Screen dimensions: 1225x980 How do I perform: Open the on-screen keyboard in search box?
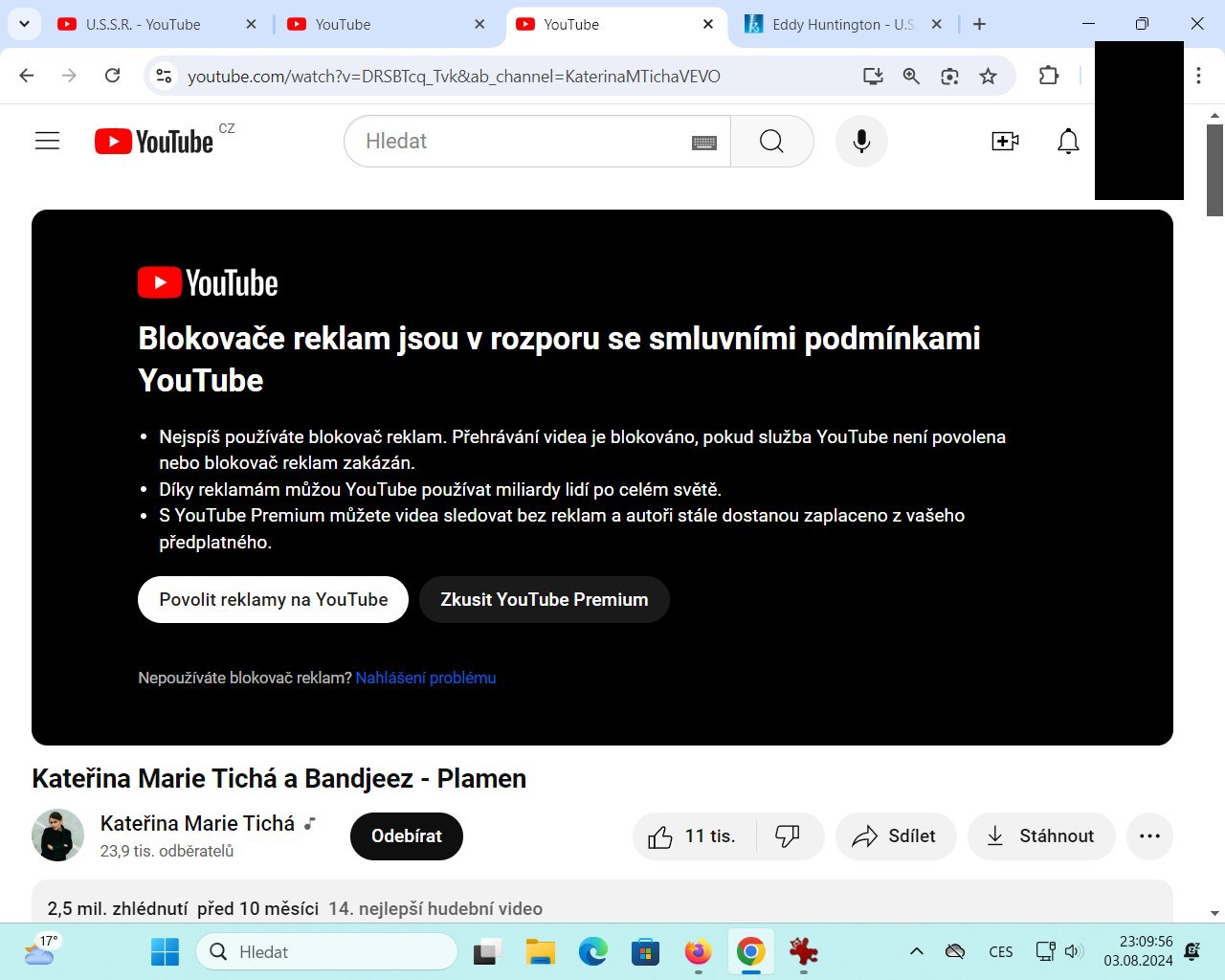coord(704,143)
